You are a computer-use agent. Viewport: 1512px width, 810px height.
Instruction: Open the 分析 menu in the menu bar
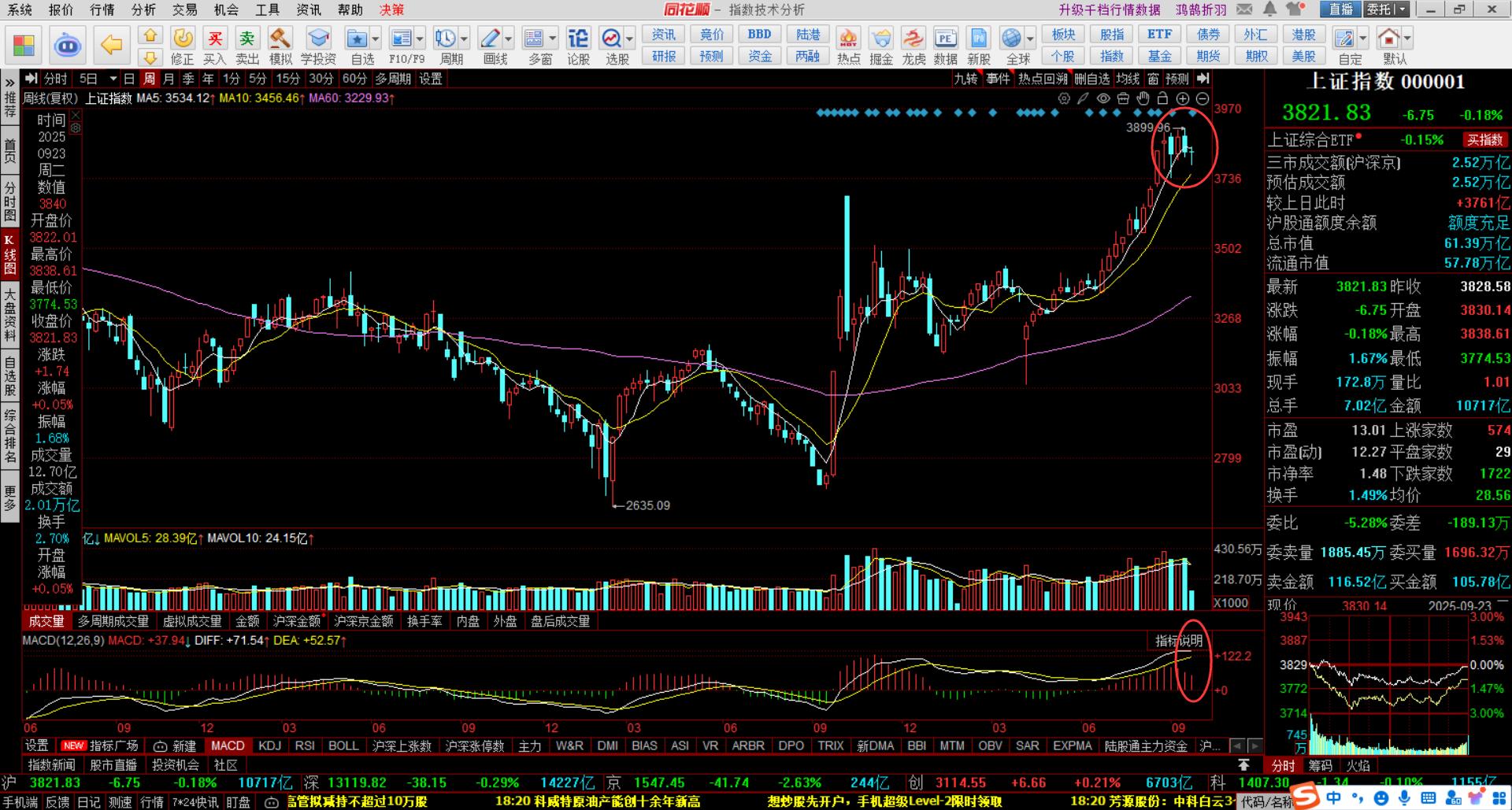point(143,9)
